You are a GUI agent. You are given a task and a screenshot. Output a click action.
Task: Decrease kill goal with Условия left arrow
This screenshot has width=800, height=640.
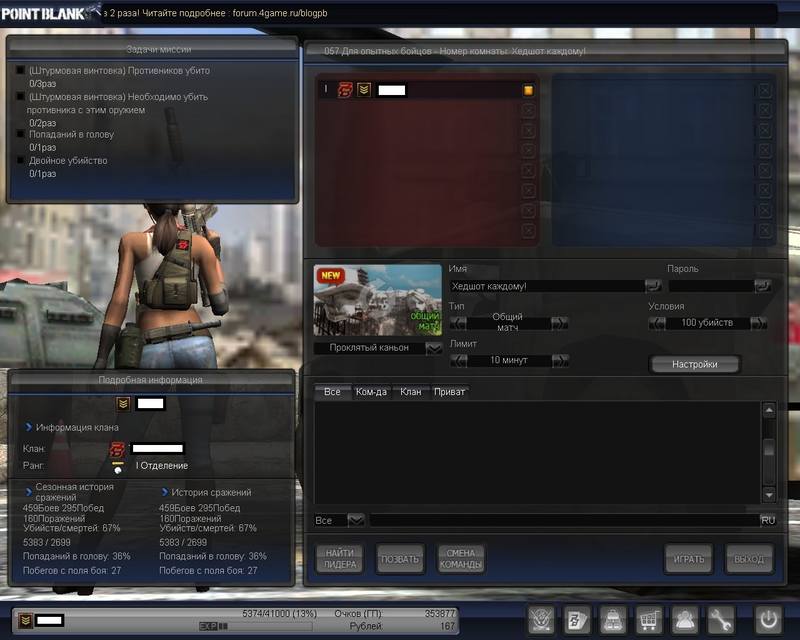[657, 323]
